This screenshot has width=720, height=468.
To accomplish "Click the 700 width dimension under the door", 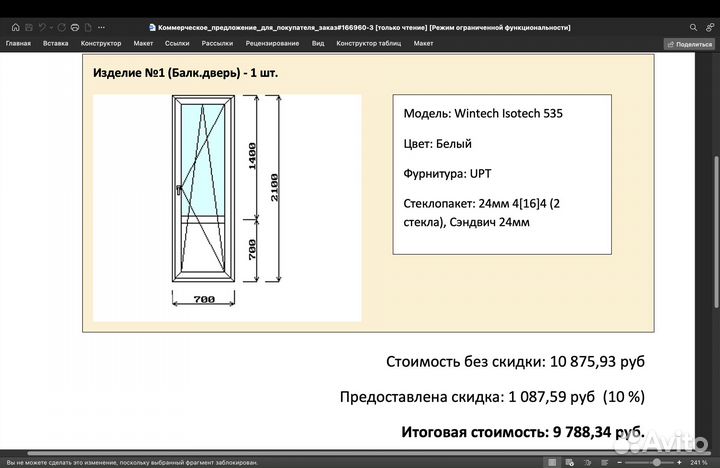I will (x=204, y=299).
